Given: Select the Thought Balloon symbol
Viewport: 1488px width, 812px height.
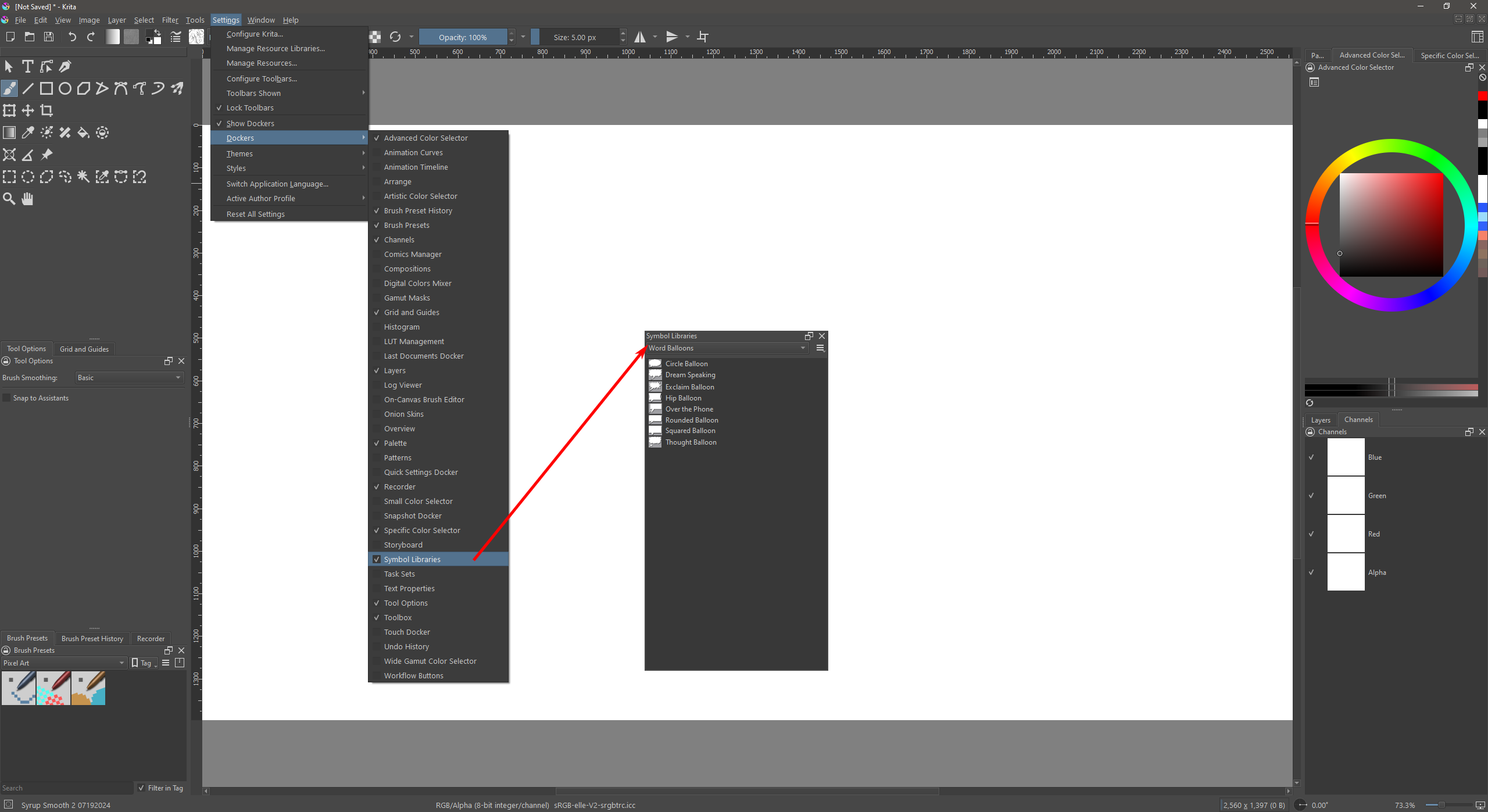Looking at the screenshot, I should click(x=691, y=442).
